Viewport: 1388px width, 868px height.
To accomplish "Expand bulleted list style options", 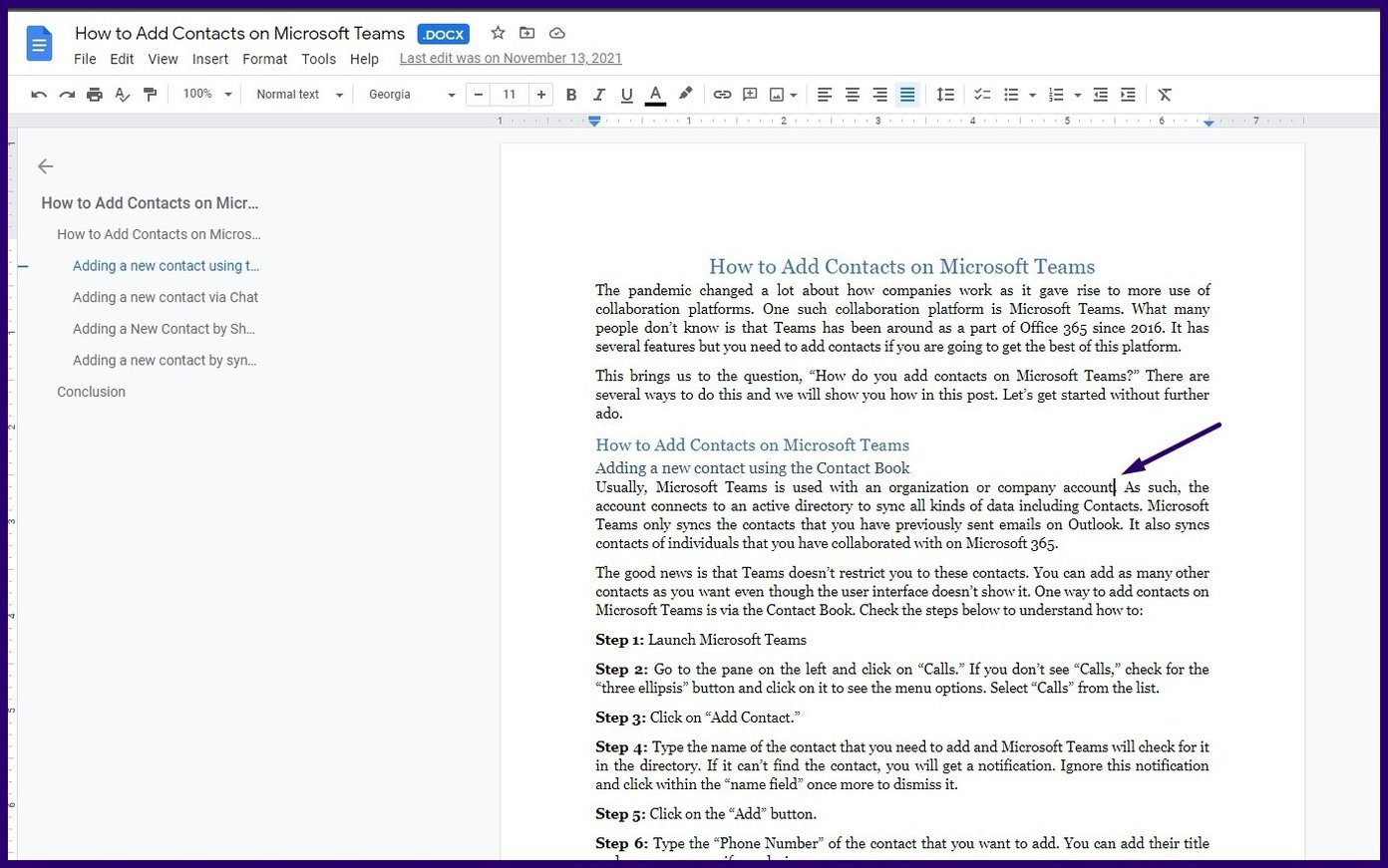I will tap(1032, 96).
